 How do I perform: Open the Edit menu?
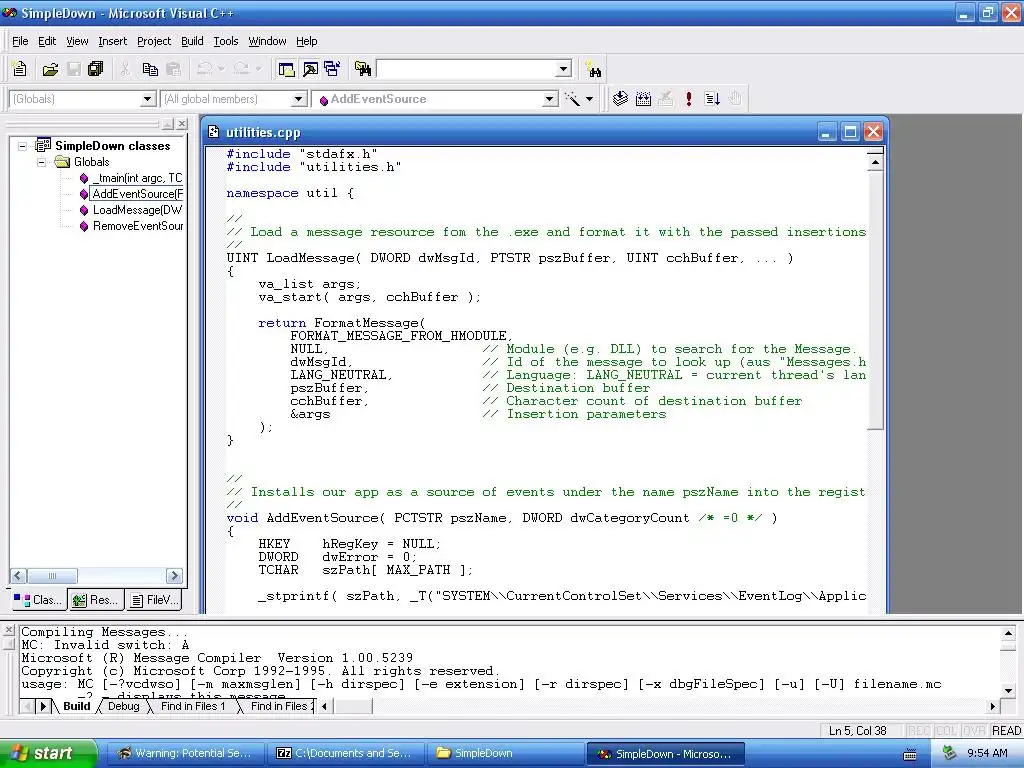pos(47,41)
